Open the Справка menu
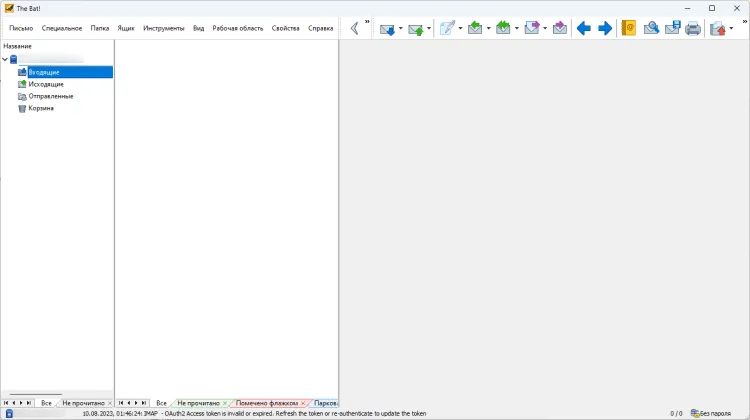Screen dimensions: 750x420 pos(320,28)
